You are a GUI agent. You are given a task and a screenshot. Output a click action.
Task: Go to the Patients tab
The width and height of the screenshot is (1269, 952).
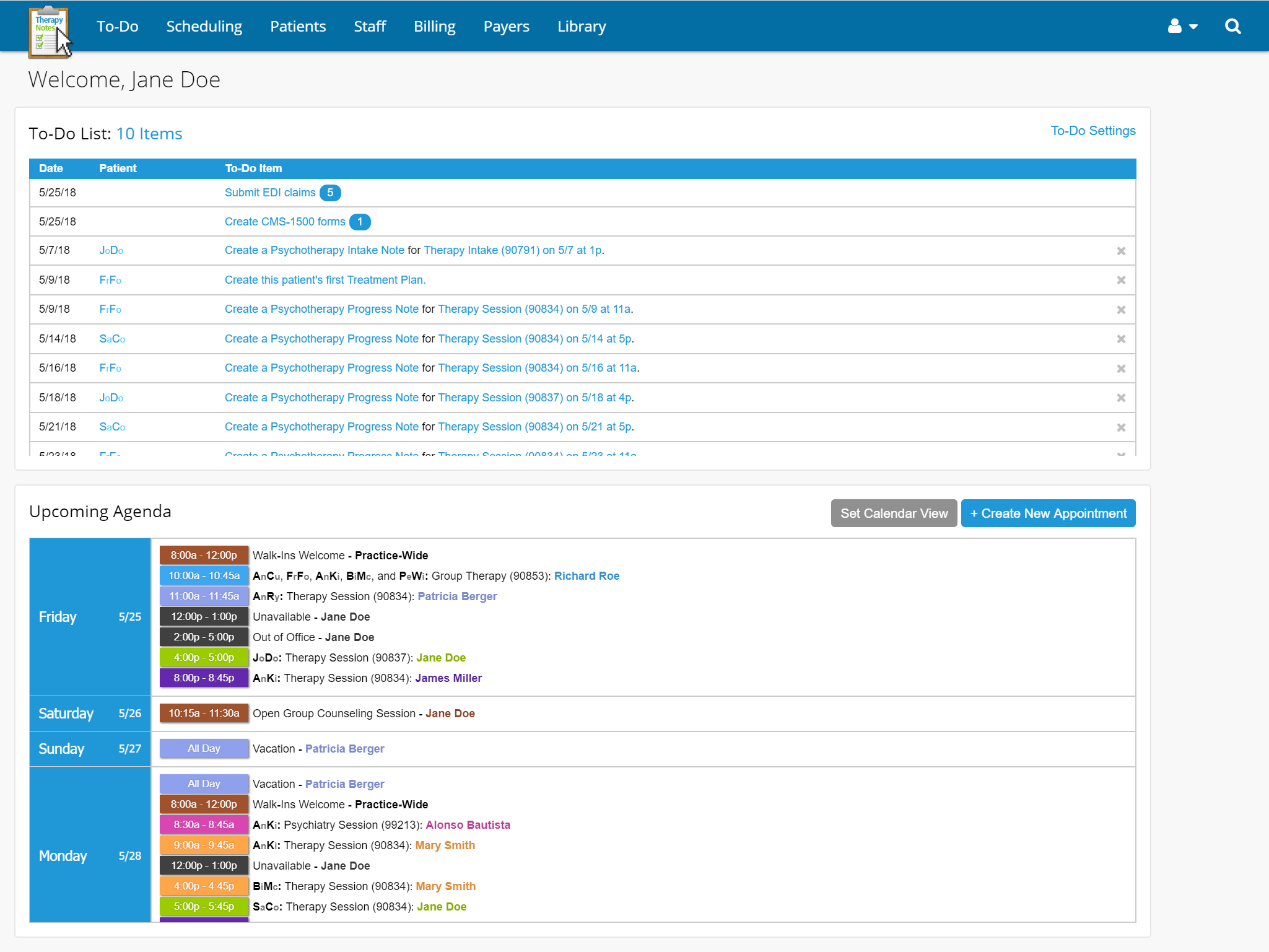tap(297, 27)
